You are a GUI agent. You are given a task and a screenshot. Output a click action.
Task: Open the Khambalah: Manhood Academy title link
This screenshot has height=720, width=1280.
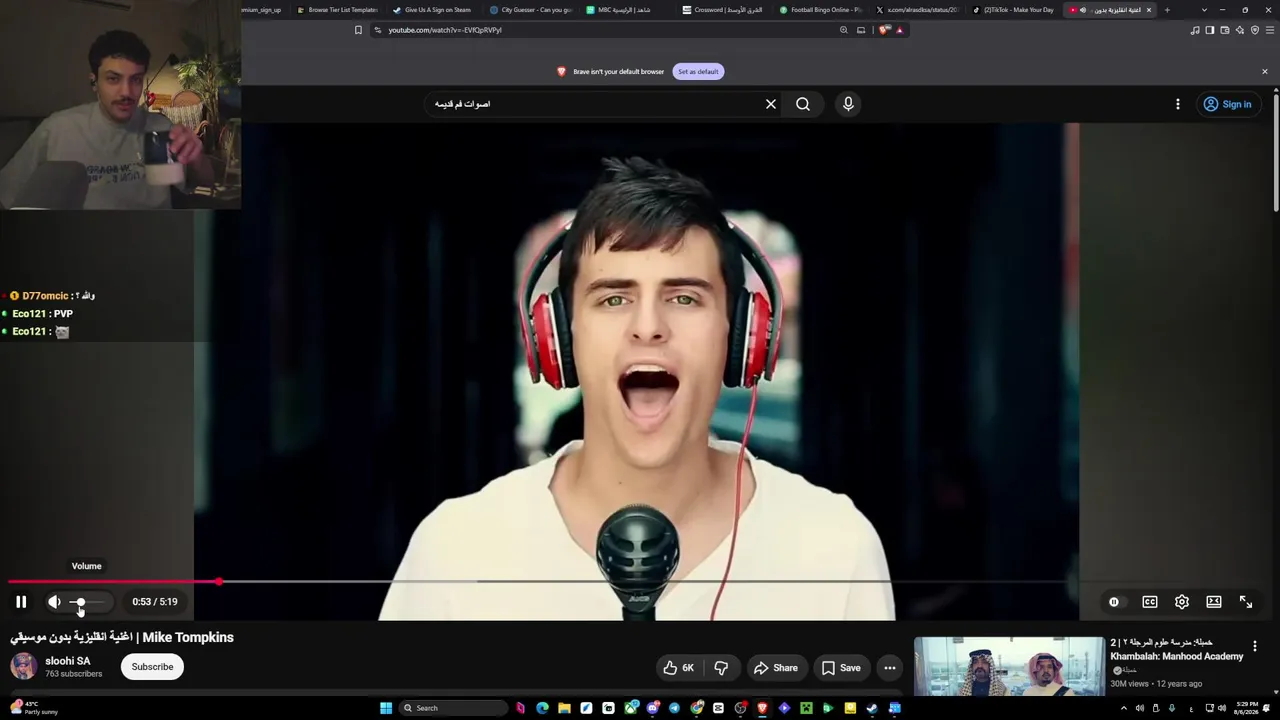1177,649
